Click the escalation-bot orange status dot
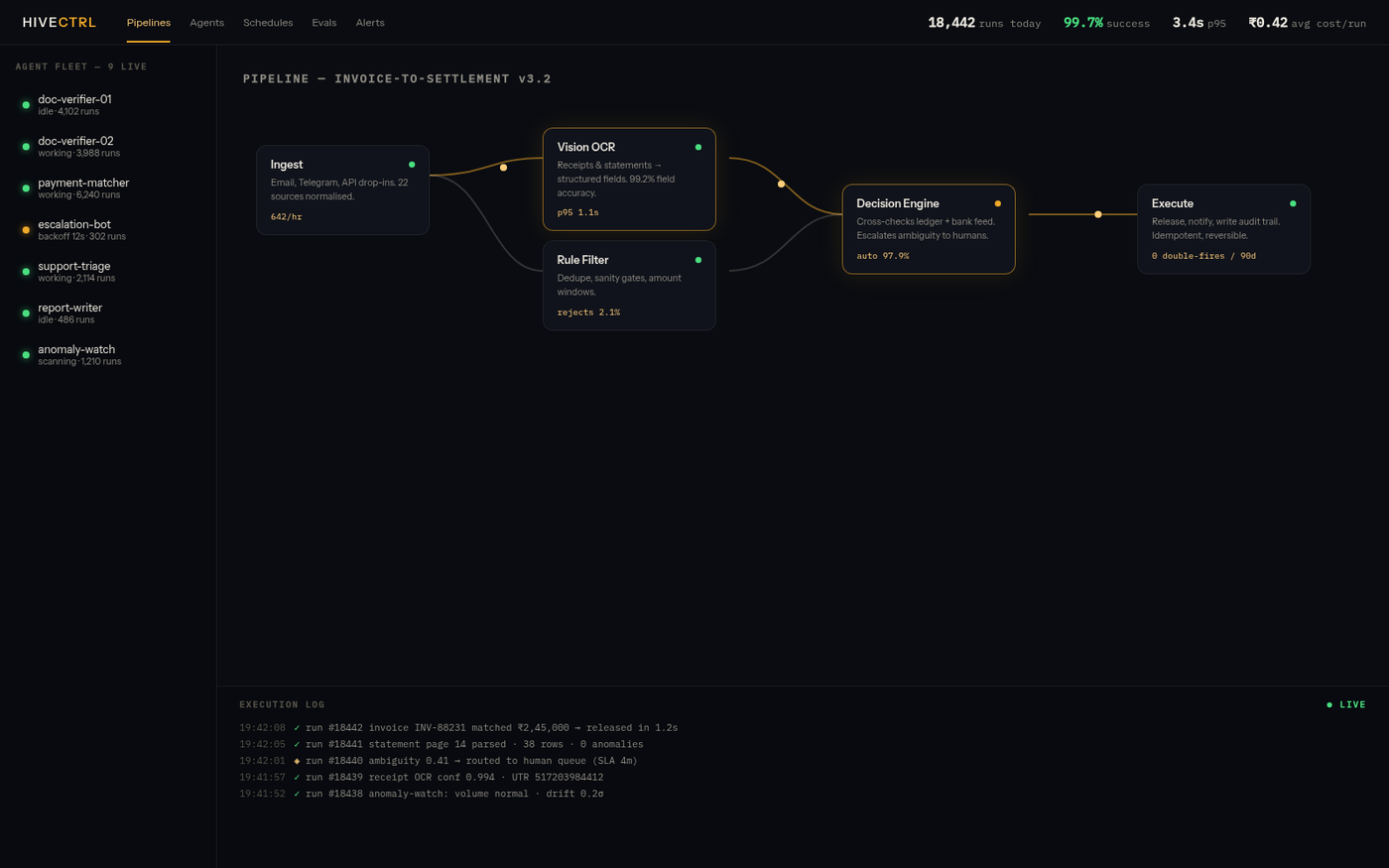The width and height of the screenshot is (1389, 868). tap(26, 230)
